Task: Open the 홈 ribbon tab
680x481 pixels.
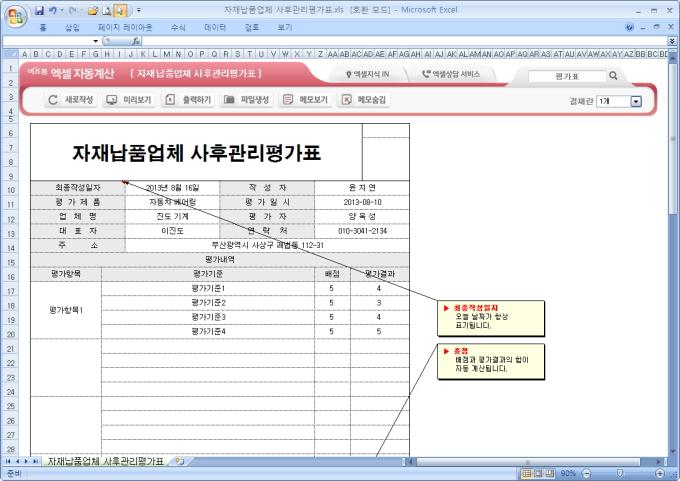Action: (x=42, y=28)
